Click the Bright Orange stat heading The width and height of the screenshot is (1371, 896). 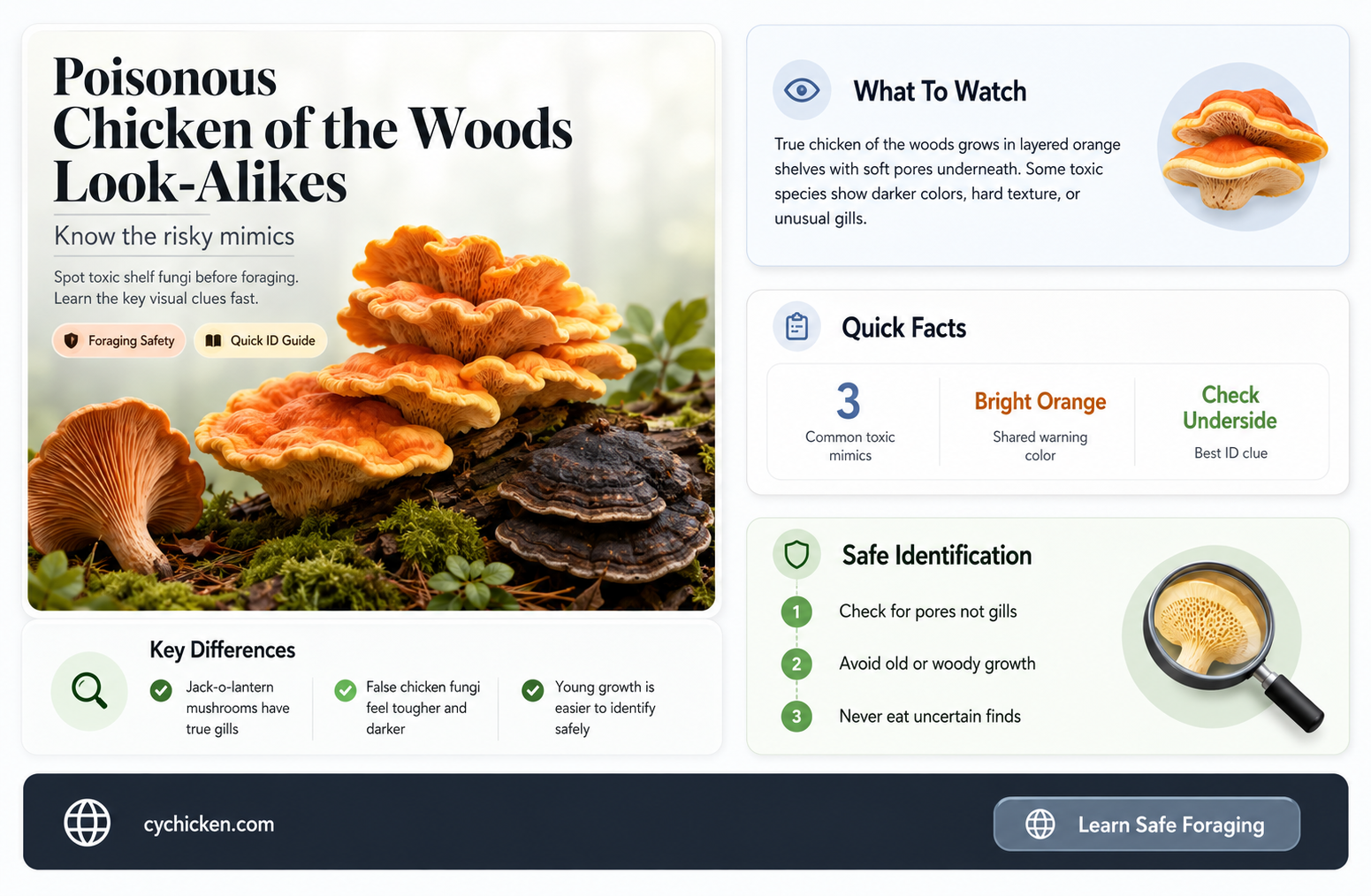click(x=1040, y=401)
